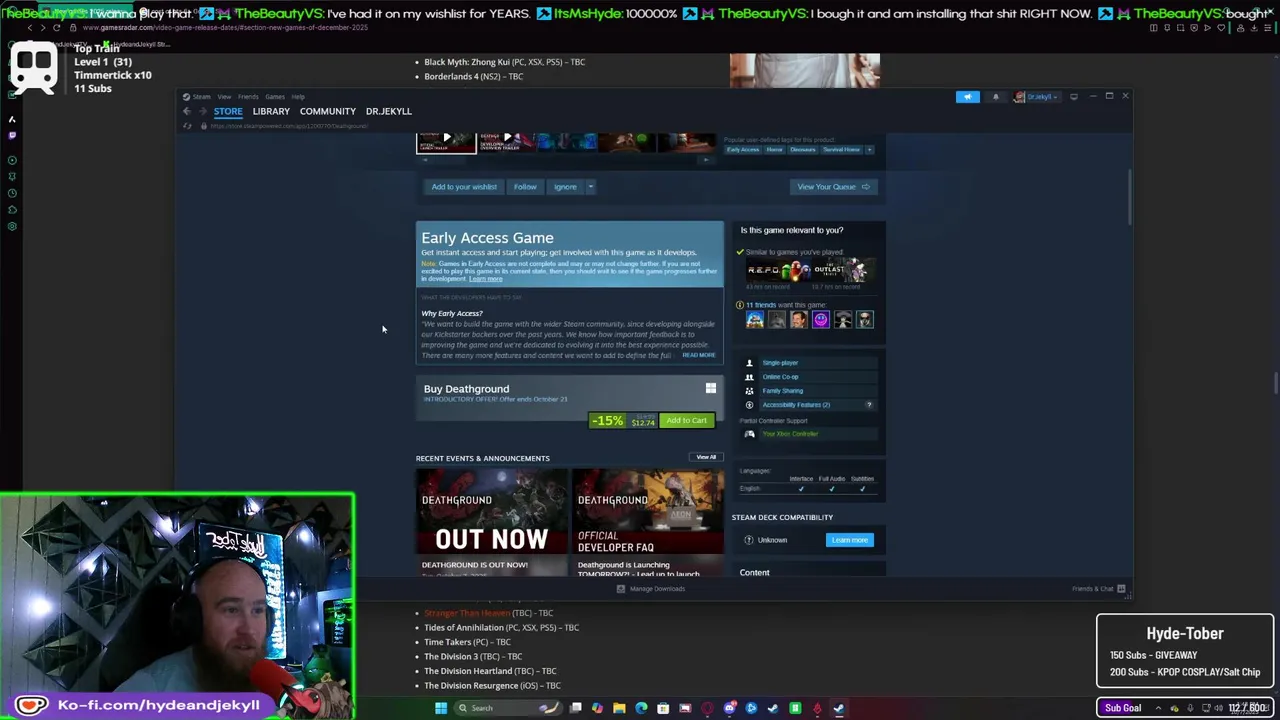Open Steam announcements megaphone button
1280x720 pixels.
[x=967, y=97]
